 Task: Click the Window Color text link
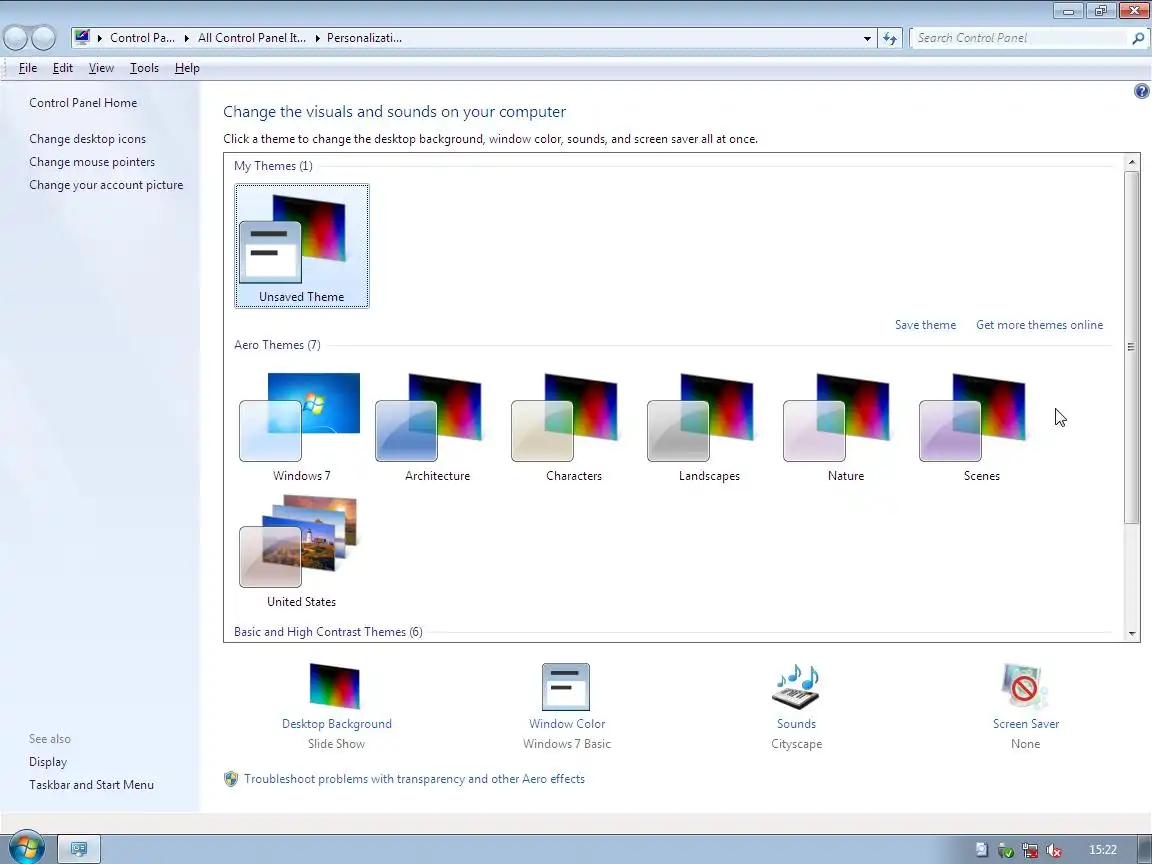566,724
